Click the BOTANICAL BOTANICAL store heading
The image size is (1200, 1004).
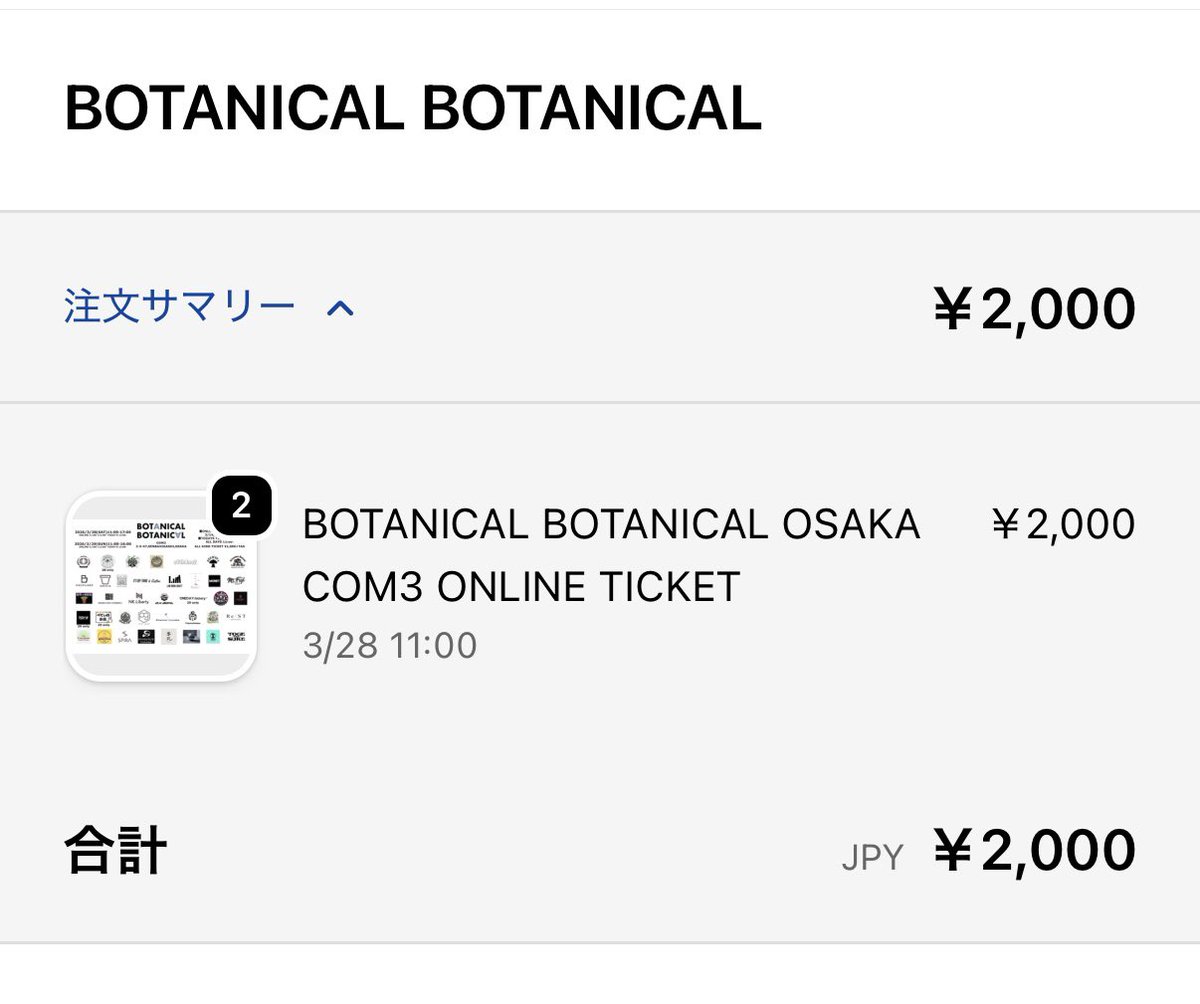pyautogui.click(x=412, y=109)
